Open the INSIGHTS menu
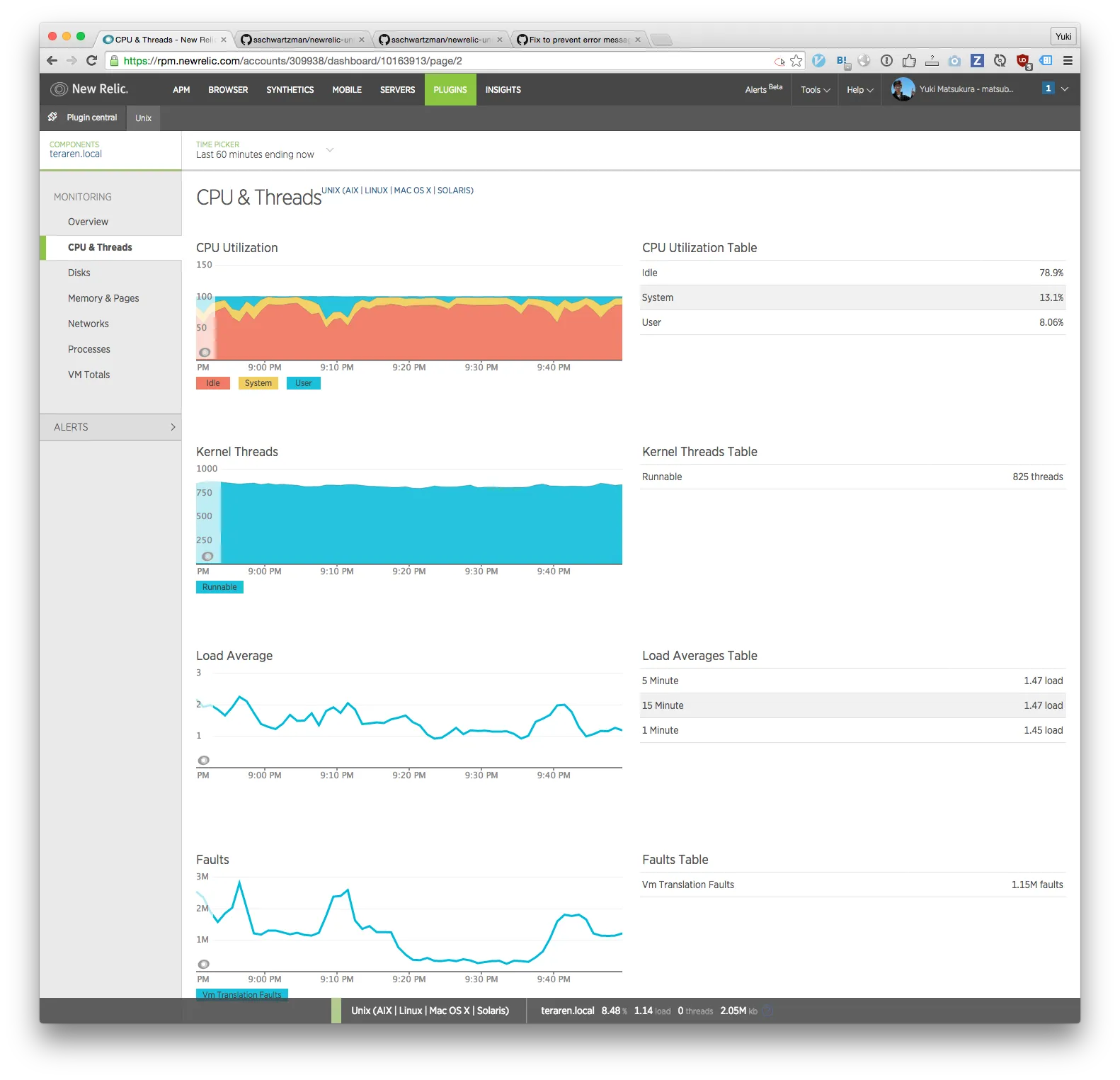 tap(503, 90)
